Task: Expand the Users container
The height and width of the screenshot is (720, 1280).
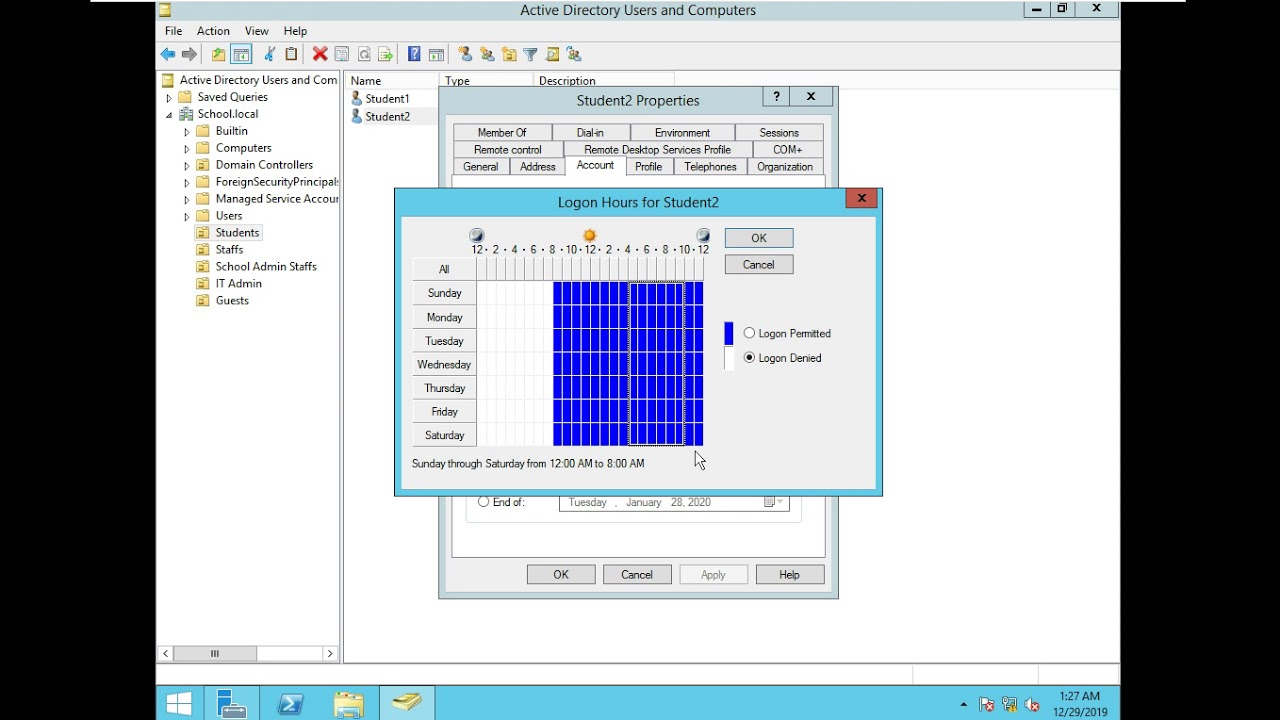Action: coord(187,217)
